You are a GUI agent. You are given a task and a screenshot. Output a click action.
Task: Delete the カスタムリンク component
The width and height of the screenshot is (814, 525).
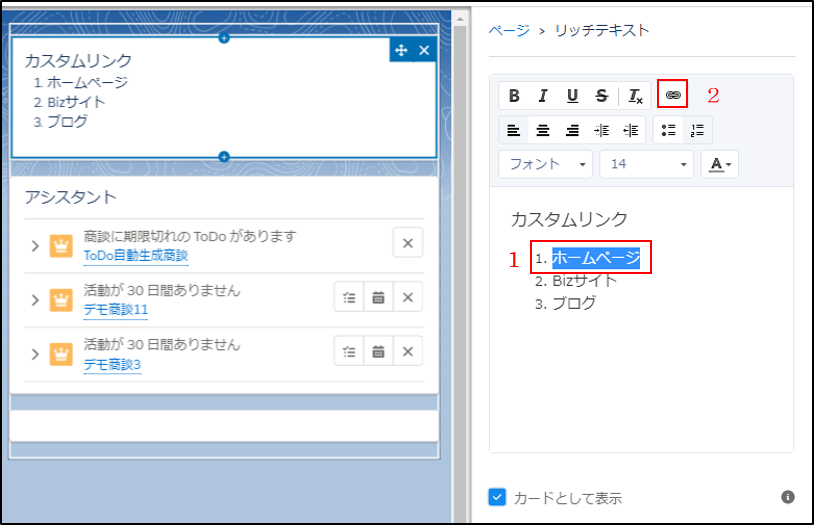pyautogui.click(x=424, y=50)
